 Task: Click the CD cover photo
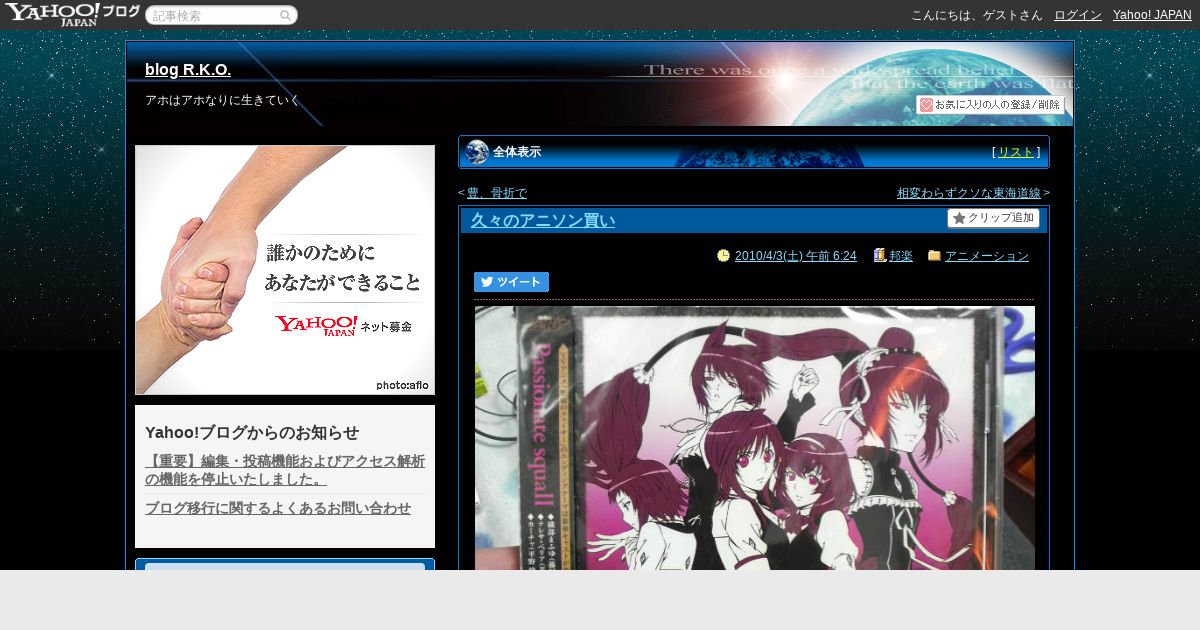click(755, 438)
